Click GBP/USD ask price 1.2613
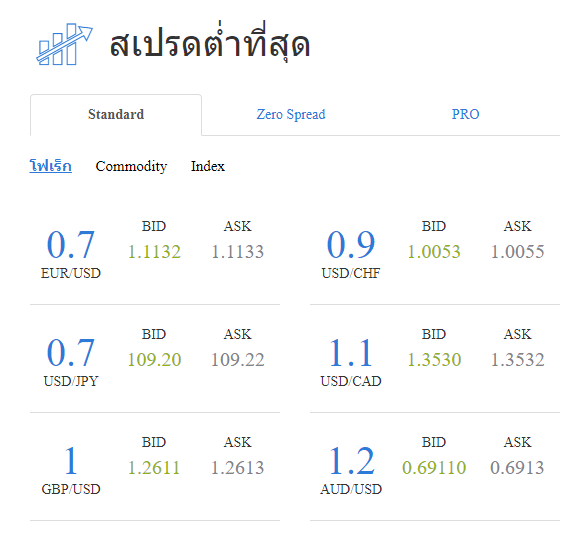Image resolution: width=588 pixels, height=536 pixels. coord(237,468)
